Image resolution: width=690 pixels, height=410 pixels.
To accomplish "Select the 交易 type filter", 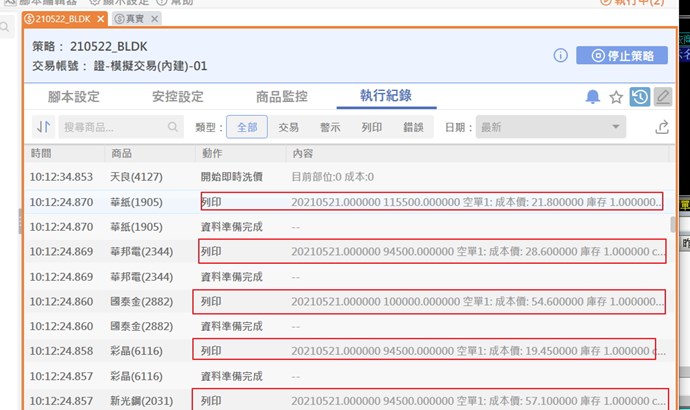I will 289,127.
